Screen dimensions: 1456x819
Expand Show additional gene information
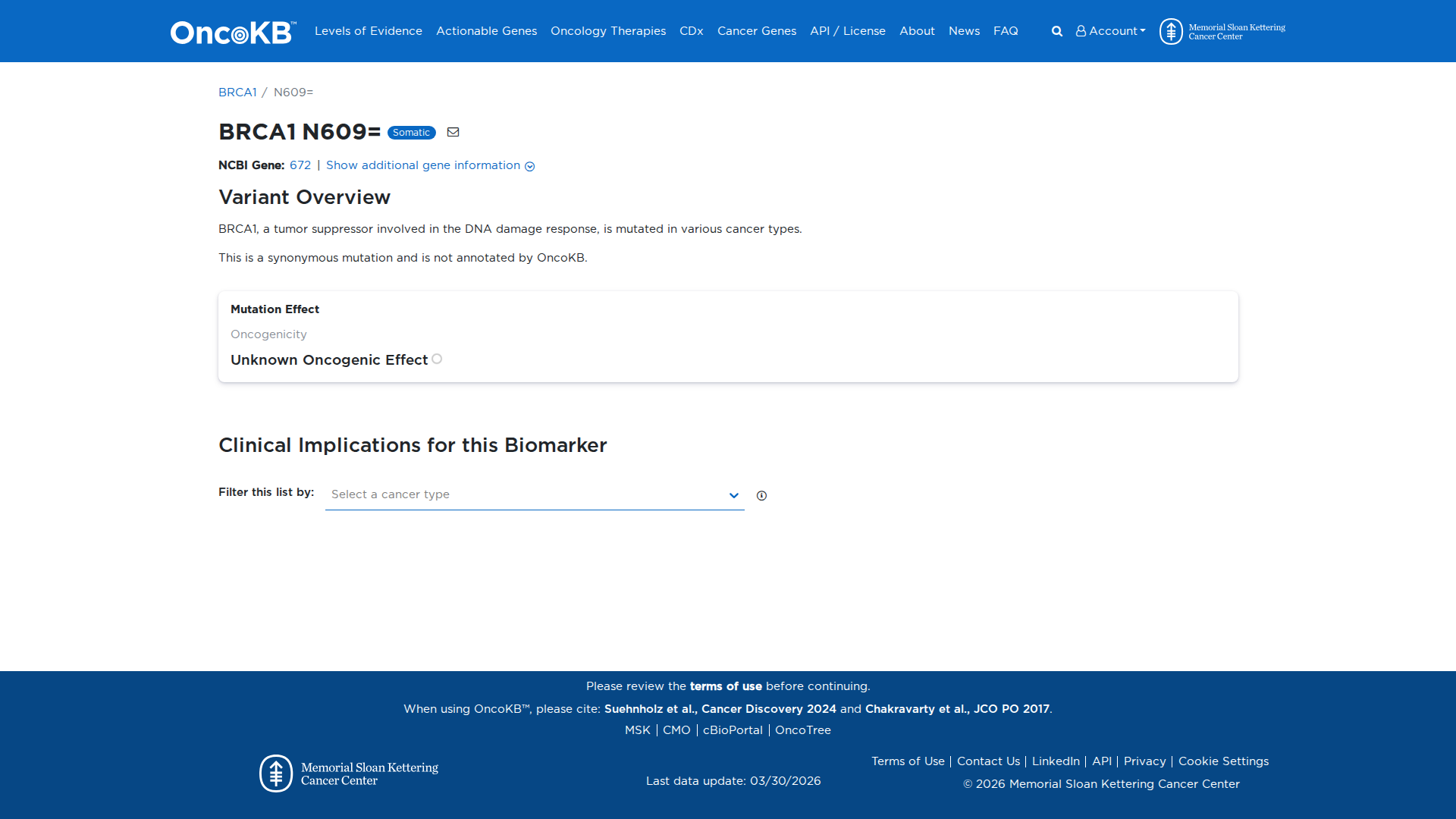tap(422, 165)
